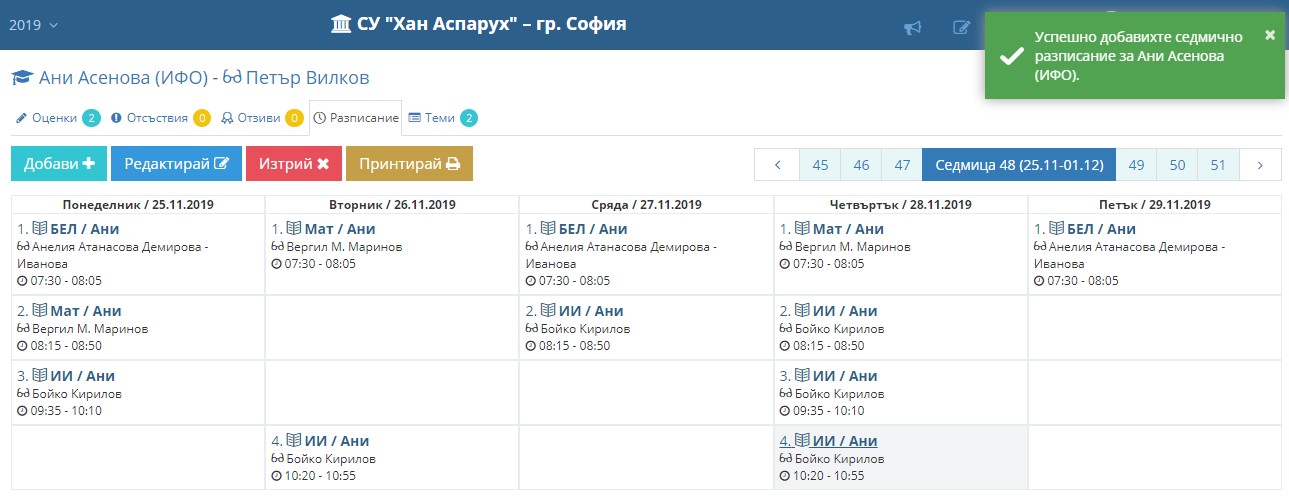
Task: Go to next weeks with right chevron
Action: 1259,165
